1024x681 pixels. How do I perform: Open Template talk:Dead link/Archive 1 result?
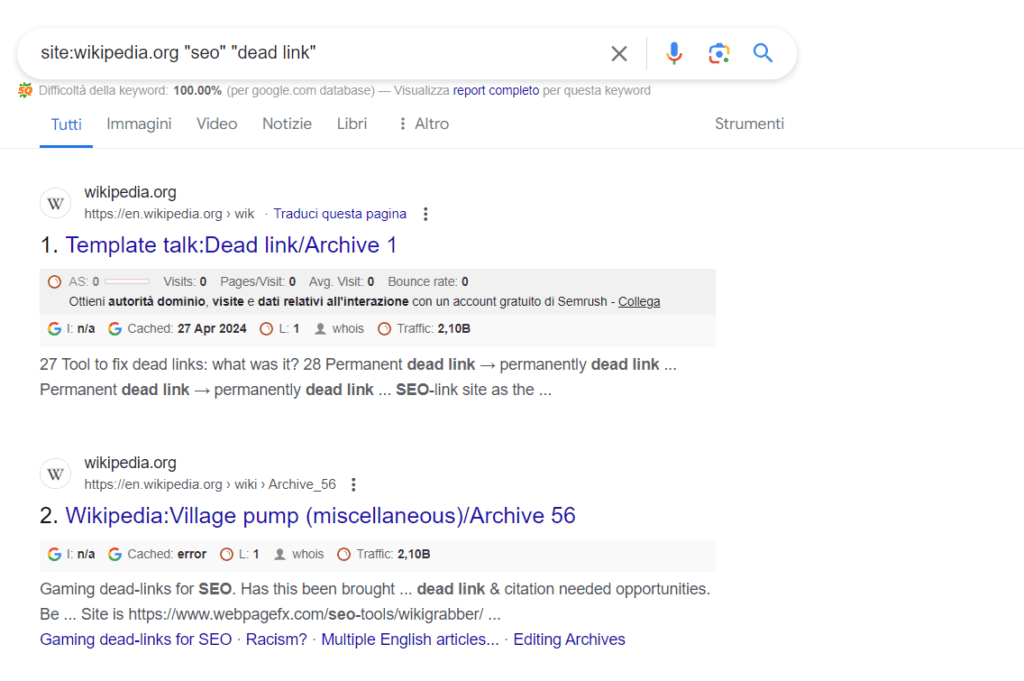click(231, 245)
